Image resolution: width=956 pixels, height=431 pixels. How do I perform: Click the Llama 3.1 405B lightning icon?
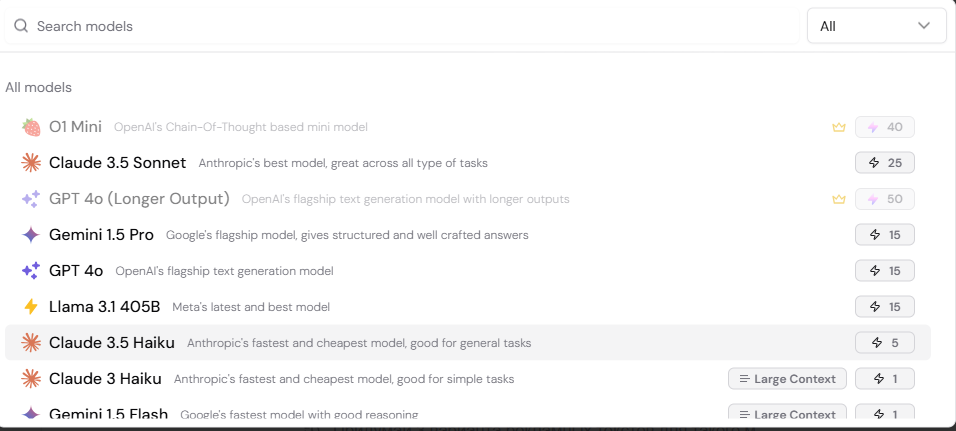tap(30, 307)
